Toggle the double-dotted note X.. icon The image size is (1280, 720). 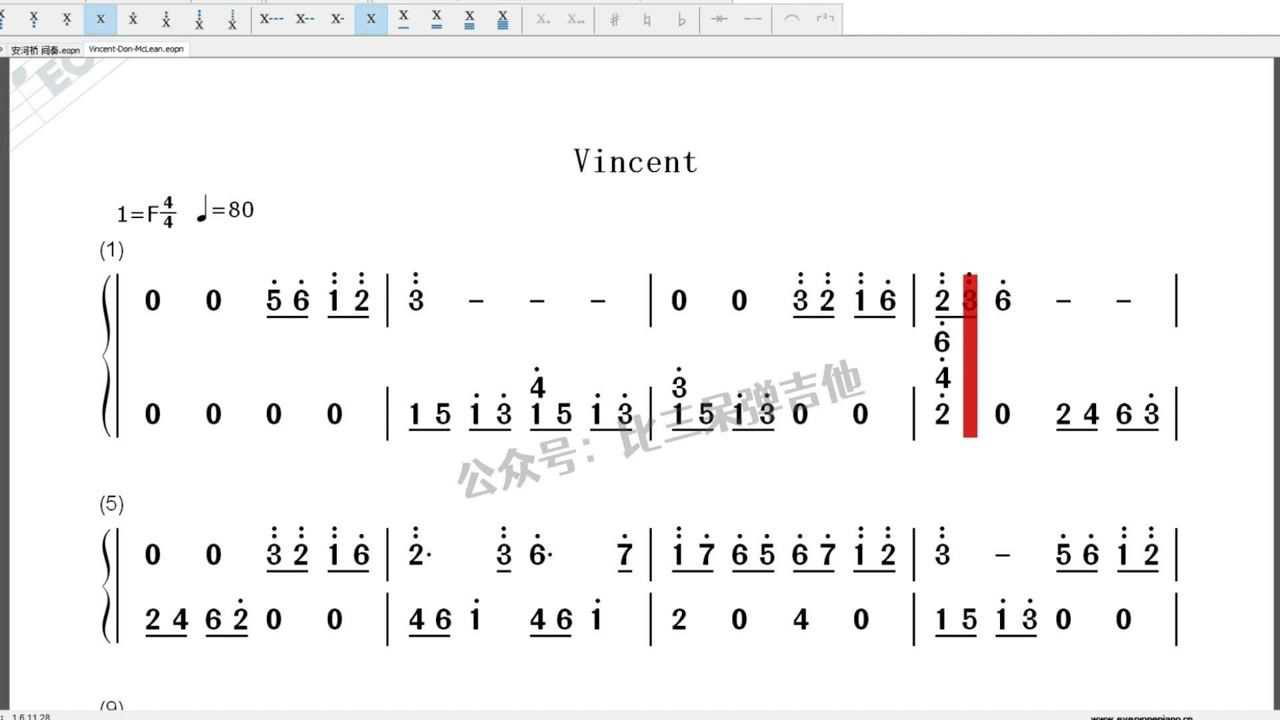click(575, 19)
